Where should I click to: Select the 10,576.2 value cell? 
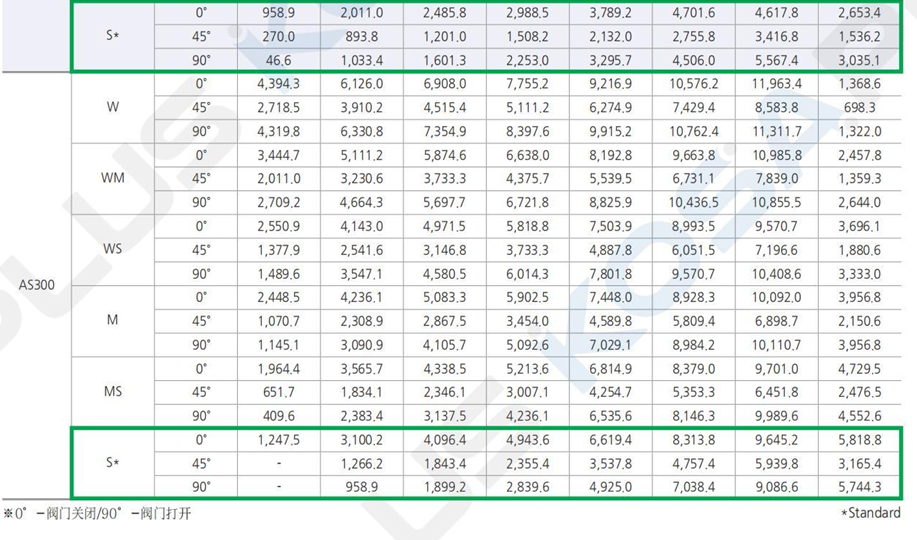[x=693, y=84]
